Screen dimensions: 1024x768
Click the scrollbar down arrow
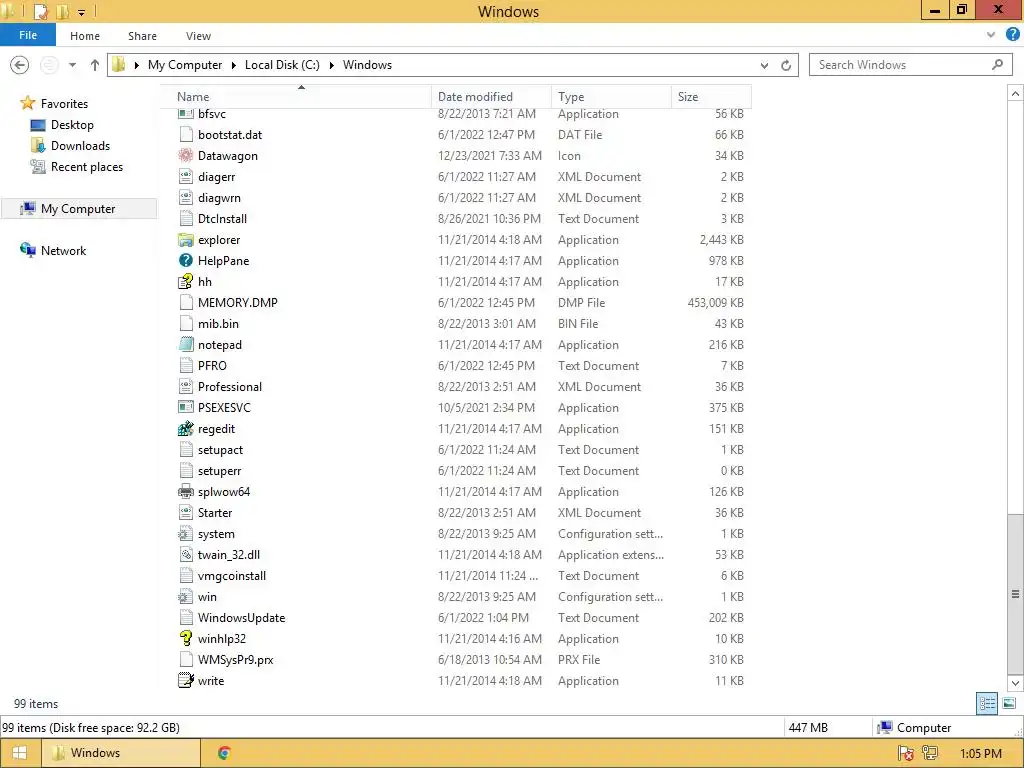click(x=1016, y=683)
